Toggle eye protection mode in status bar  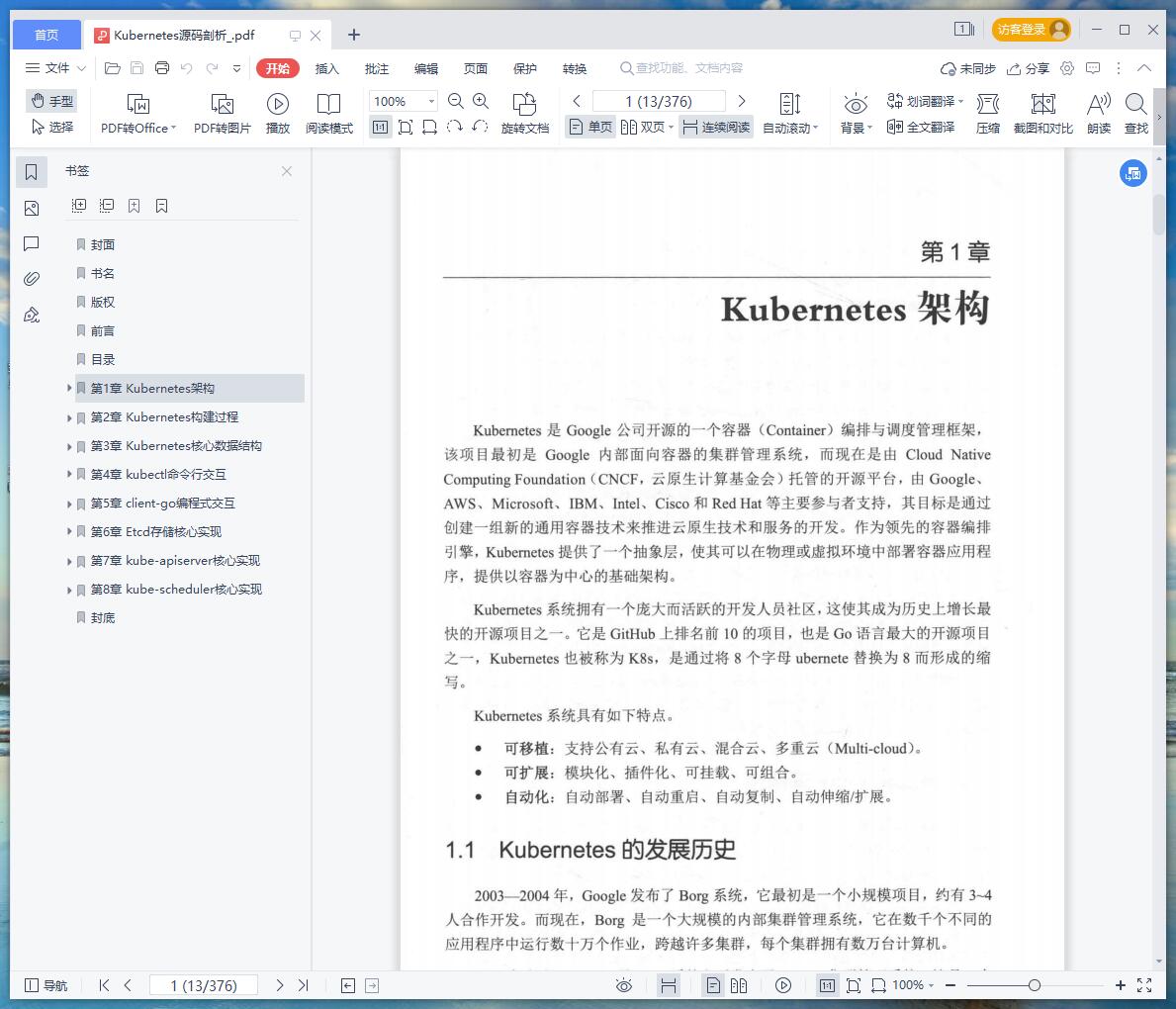pos(624,985)
